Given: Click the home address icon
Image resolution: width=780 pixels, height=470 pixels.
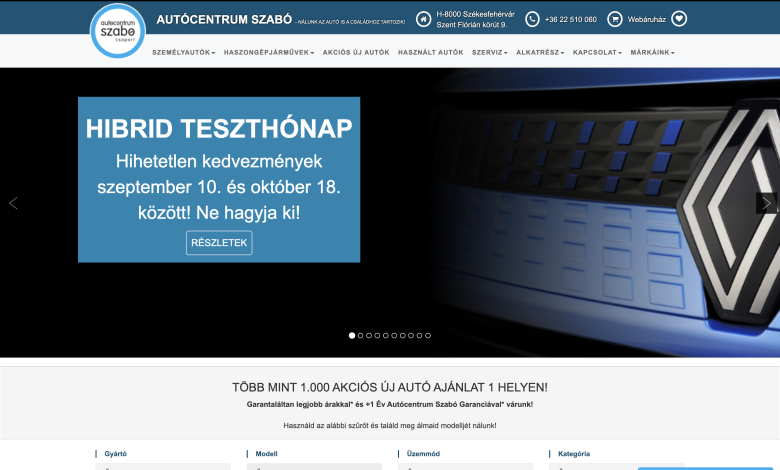Looking at the screenshot, I should coord(424,19).
